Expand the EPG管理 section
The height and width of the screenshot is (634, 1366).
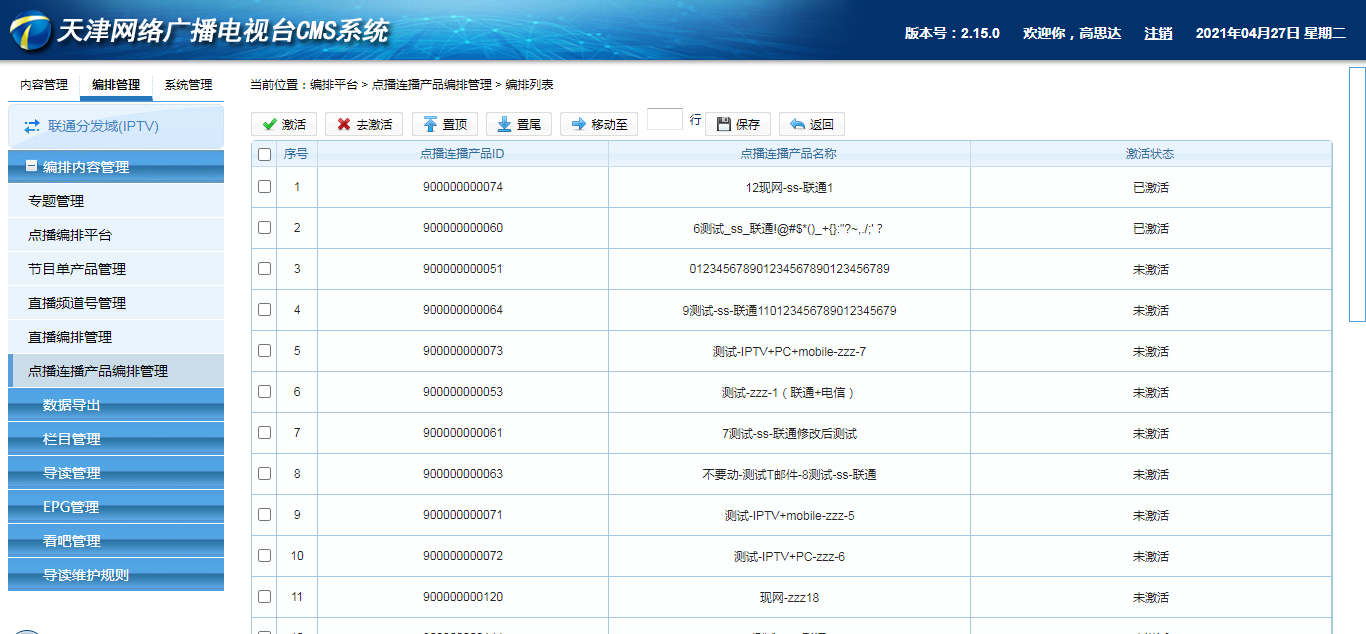(x=116, y=507)
